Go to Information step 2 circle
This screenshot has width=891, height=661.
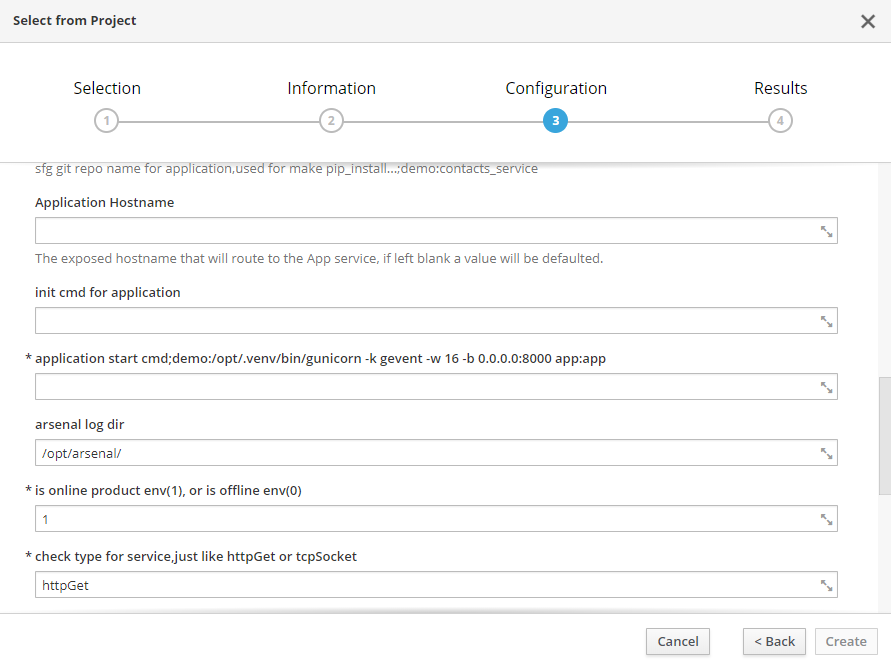331,121
